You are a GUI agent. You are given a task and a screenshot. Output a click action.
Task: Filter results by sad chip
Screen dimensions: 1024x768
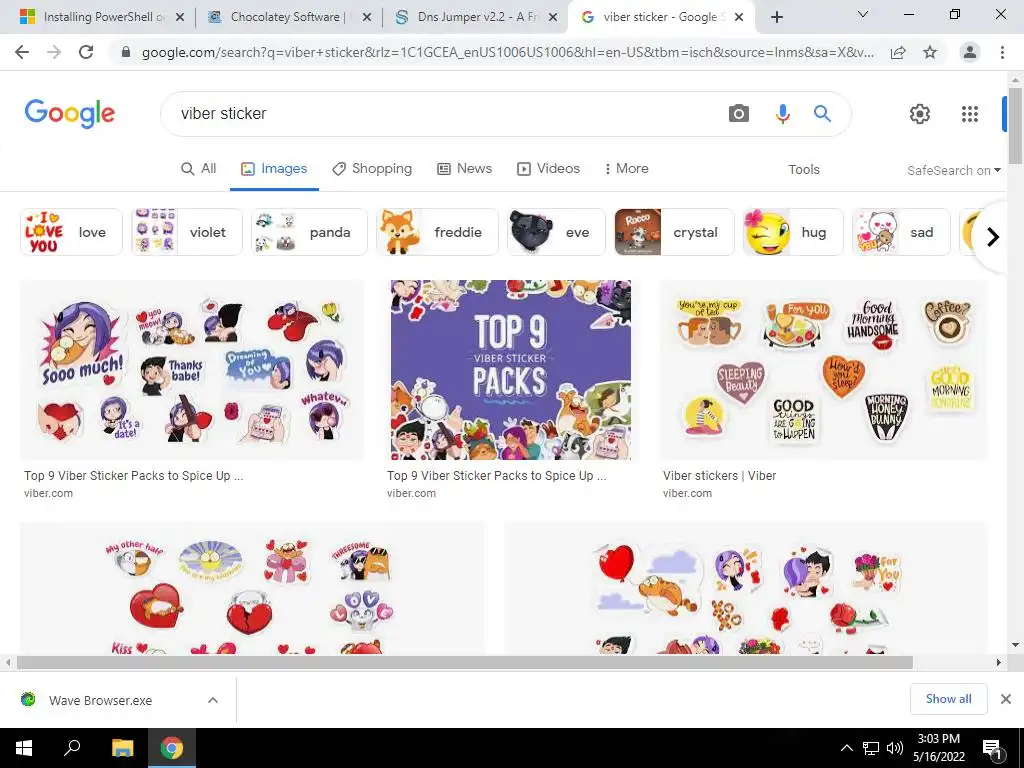901,232
